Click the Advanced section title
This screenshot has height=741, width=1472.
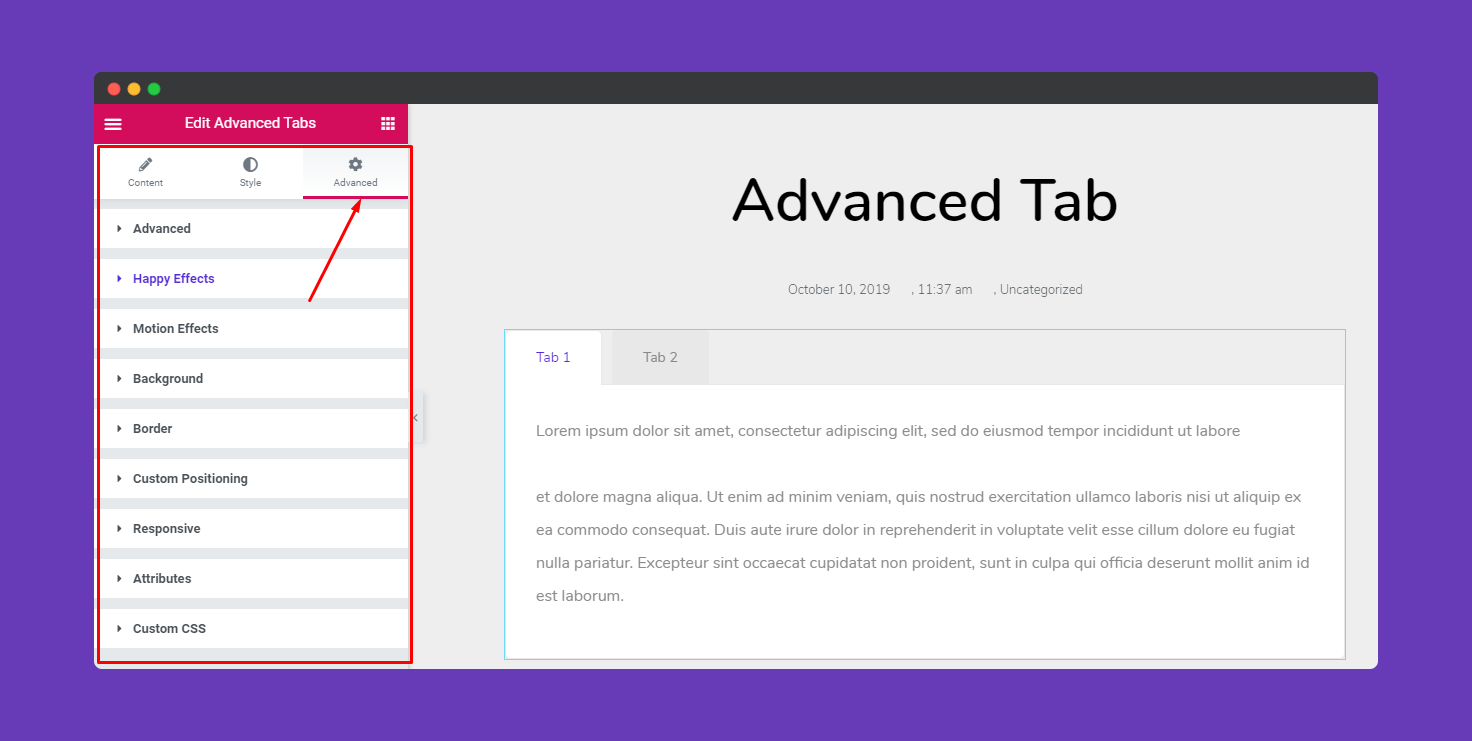[x=162, y=229]
